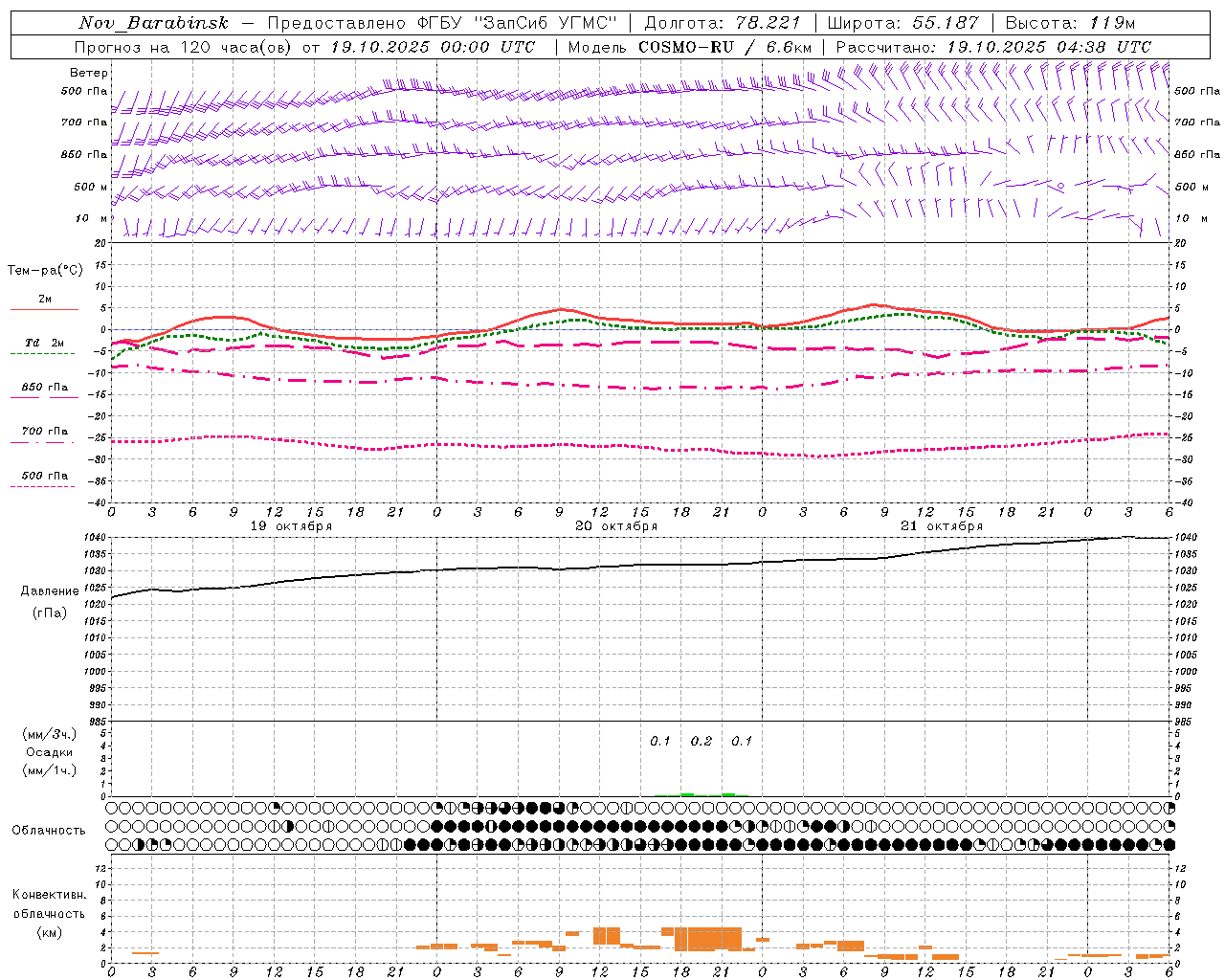
Task: Click the (мм/3ч.) precipitation unit label
Action: coord(50,734)
